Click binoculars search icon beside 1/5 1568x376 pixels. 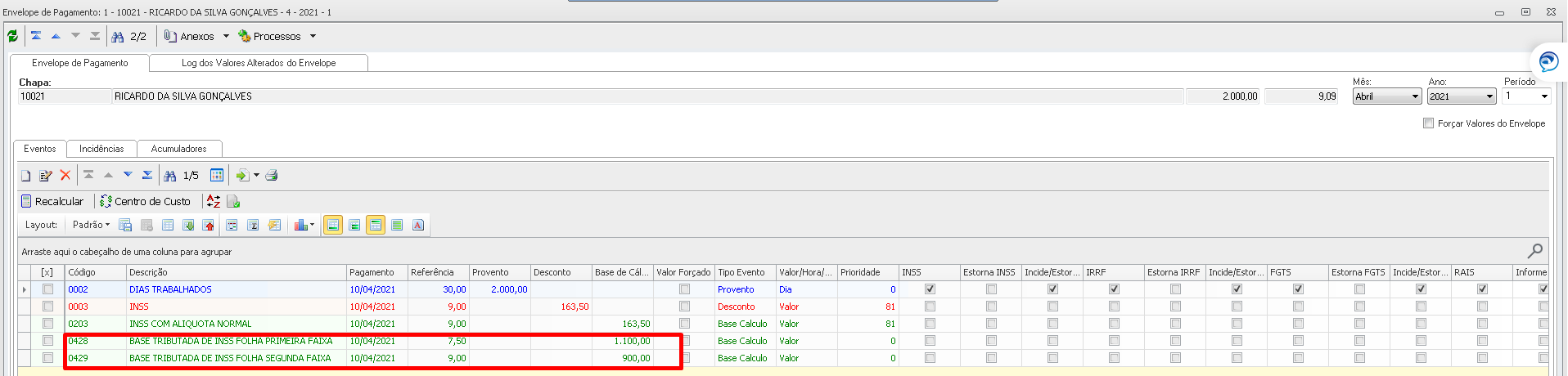pyautogui.click(x=170, y=176)
